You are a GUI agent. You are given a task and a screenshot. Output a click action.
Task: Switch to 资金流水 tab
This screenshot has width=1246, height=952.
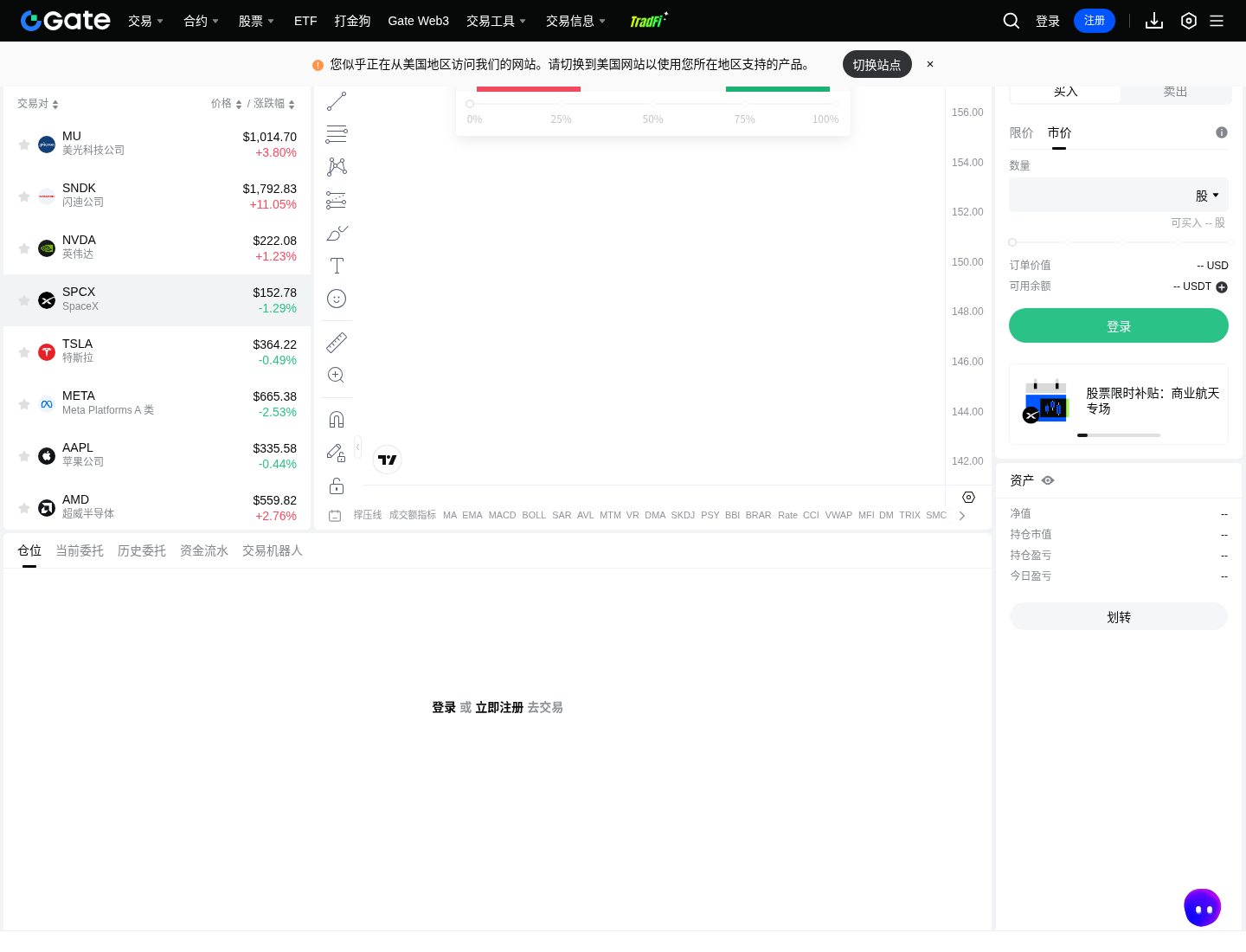(x=204, y=550)
